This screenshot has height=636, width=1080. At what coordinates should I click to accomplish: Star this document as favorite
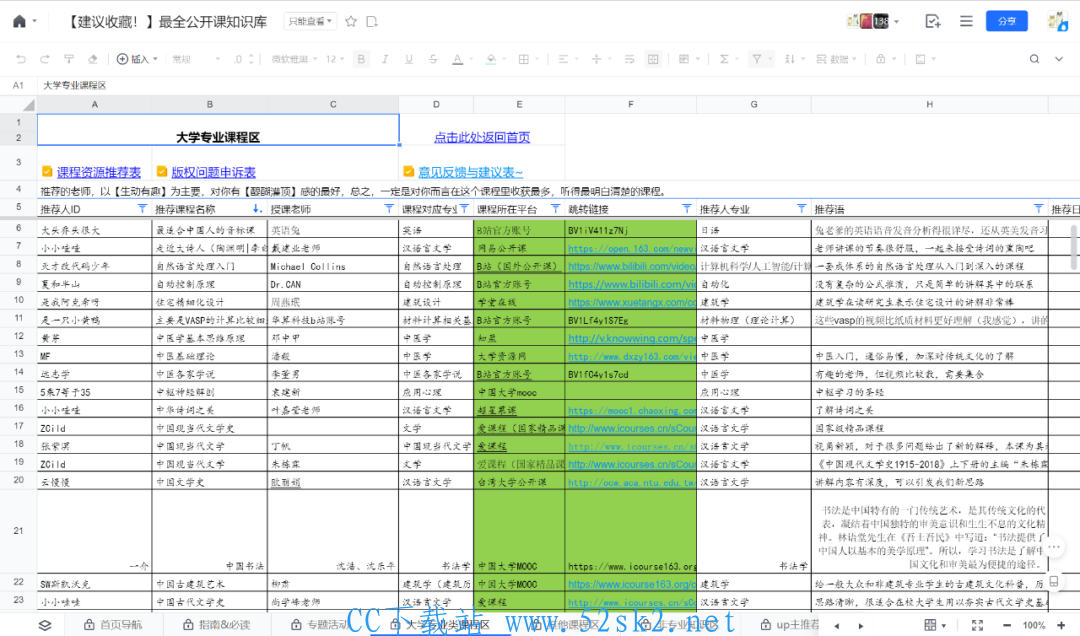pyautogui.click(x=351, y=21)
